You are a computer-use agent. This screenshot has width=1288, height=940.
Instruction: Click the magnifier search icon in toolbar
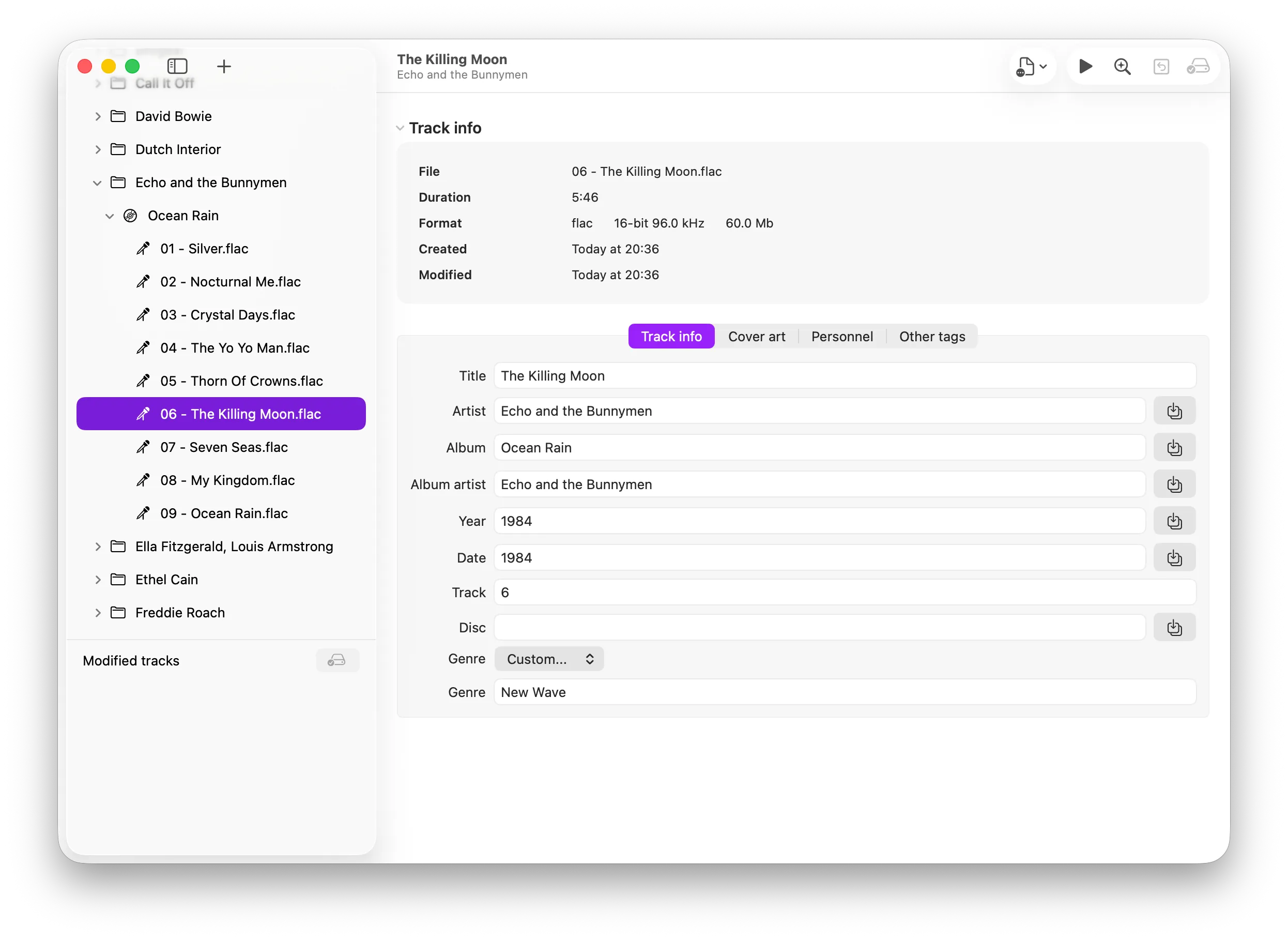pos(1122,67)
